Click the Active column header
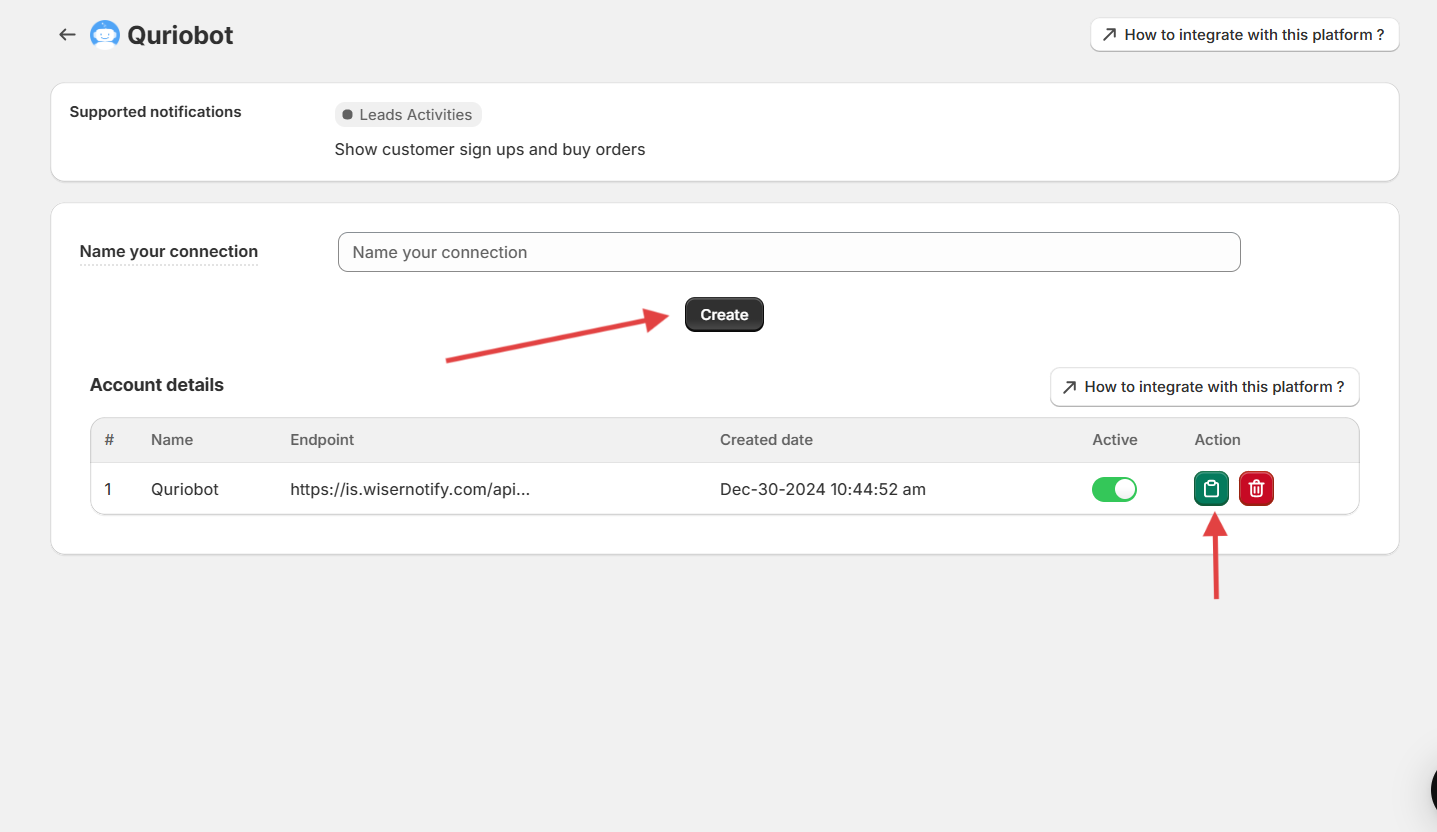Viewport: 1437px width, 832px height. [x=1115, y=440]
